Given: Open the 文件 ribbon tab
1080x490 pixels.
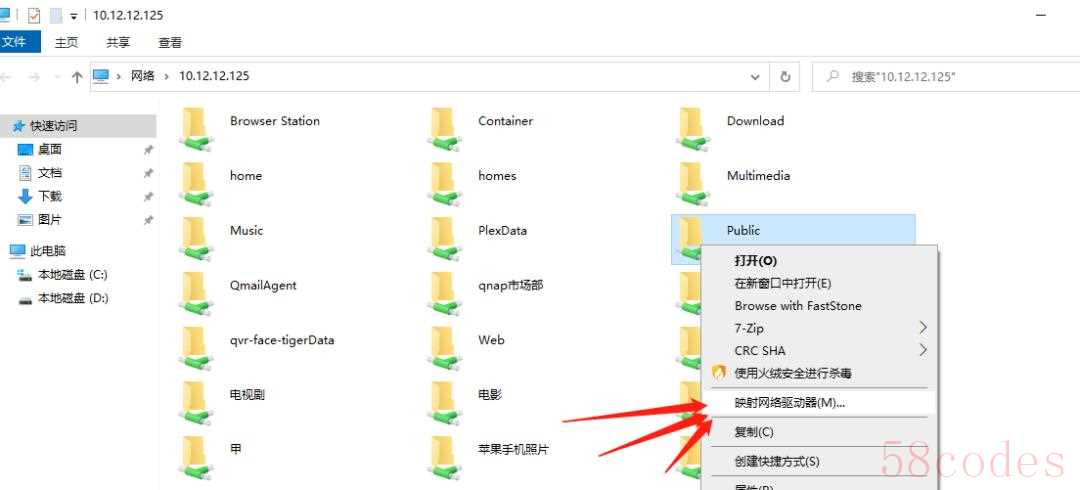Looking at the screenshot, I should 19,42.
